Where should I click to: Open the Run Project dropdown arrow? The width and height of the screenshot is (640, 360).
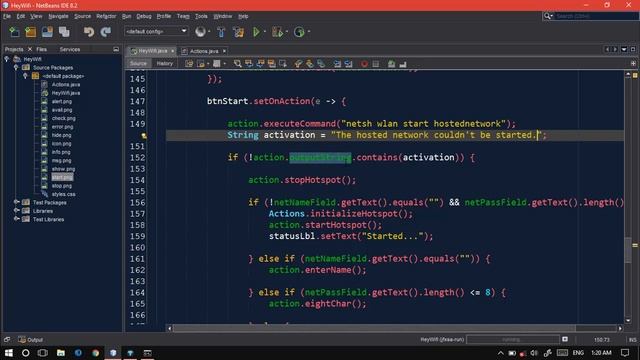(x=264, y=32)
